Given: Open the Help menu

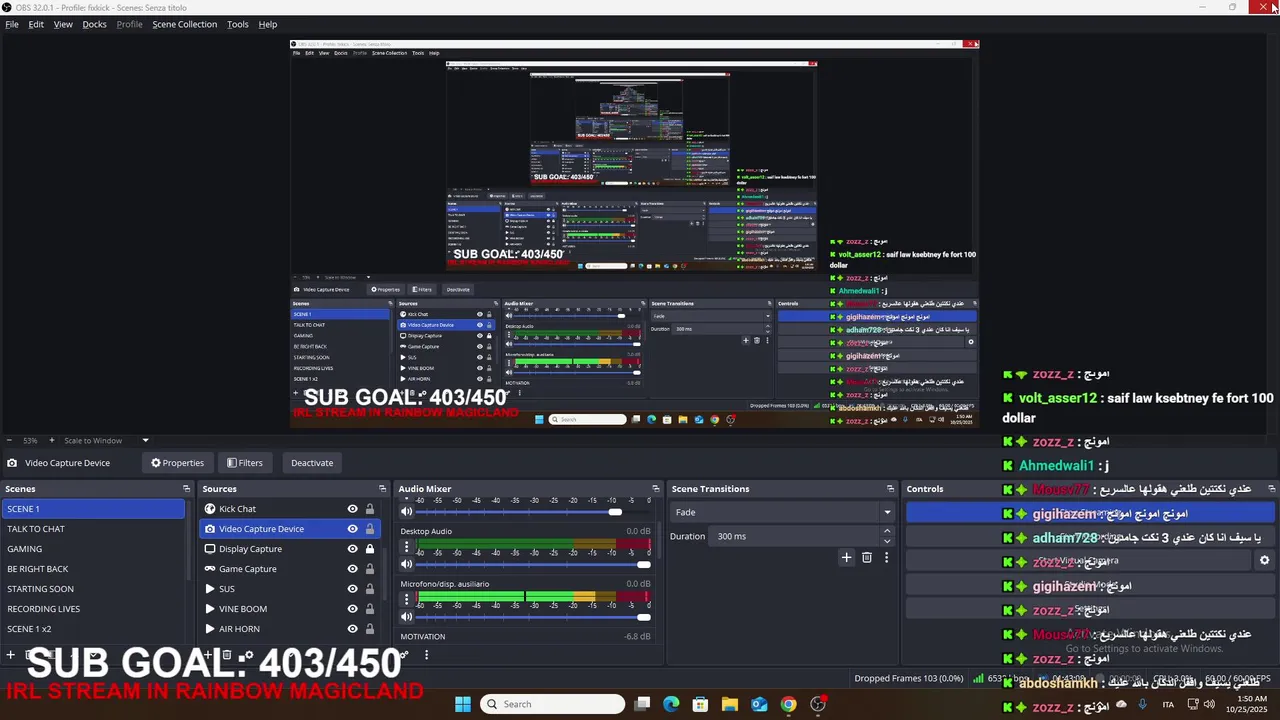Looking at the screenshot, I should (268, 24).
